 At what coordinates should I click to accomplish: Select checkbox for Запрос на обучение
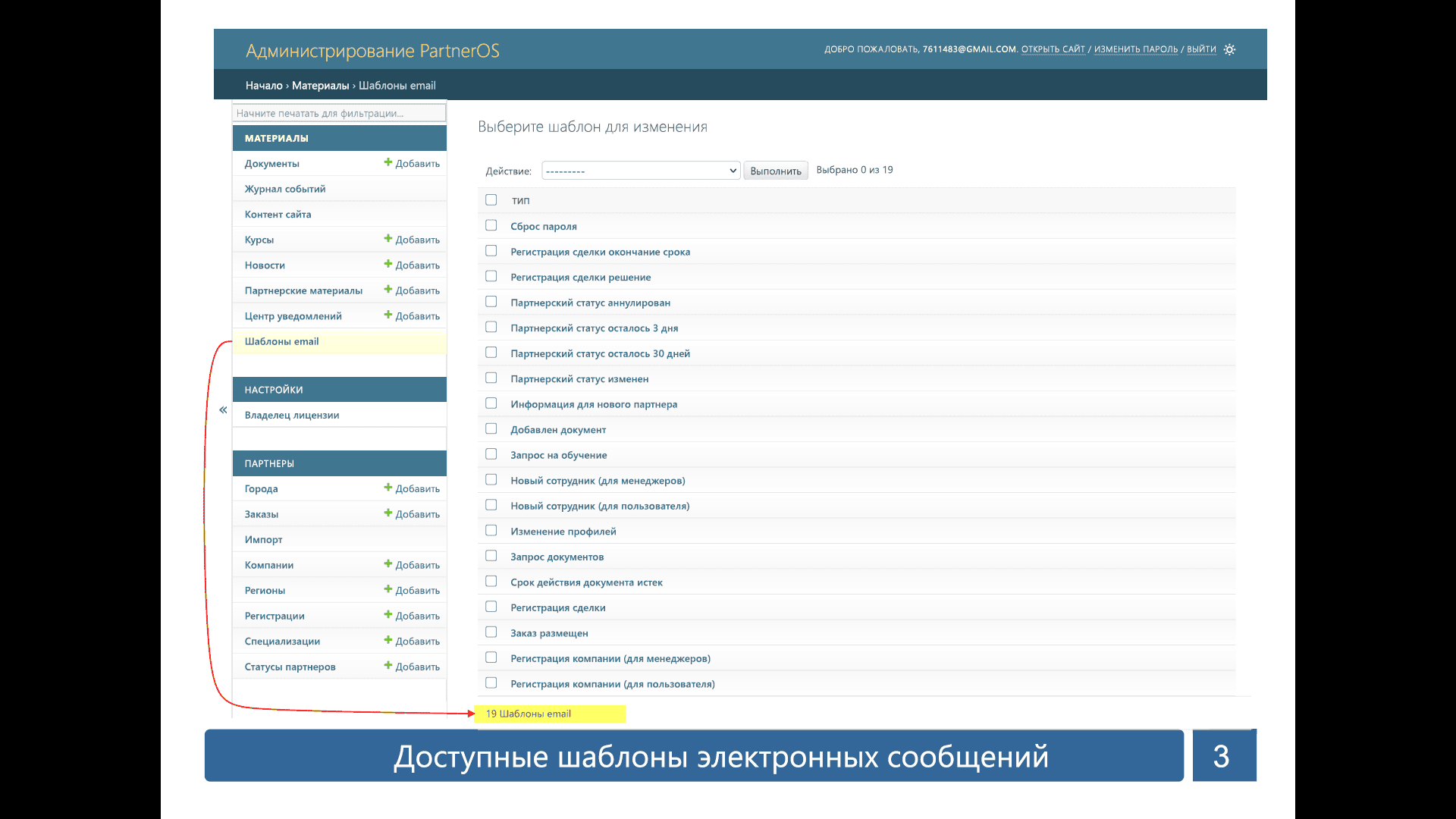point(491,454)
